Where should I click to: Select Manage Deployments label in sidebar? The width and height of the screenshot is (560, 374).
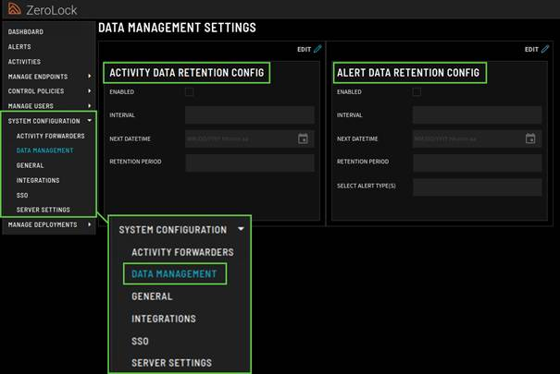click(42, 225)
